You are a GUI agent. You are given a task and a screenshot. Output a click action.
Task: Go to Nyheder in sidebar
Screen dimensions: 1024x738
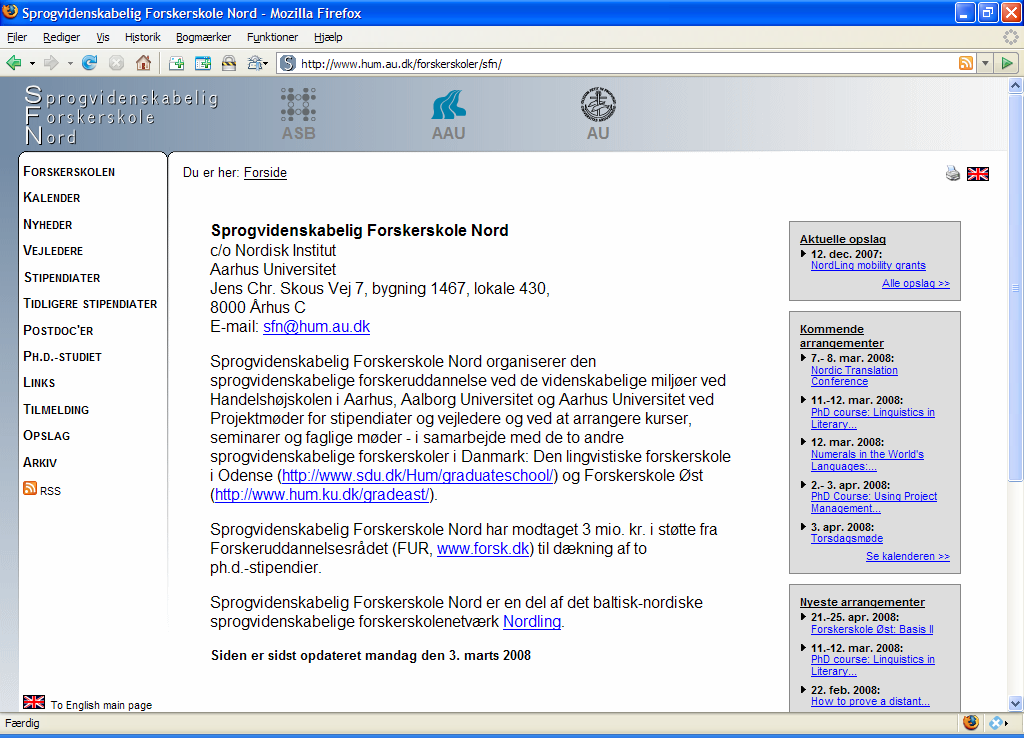coord(48,224)
